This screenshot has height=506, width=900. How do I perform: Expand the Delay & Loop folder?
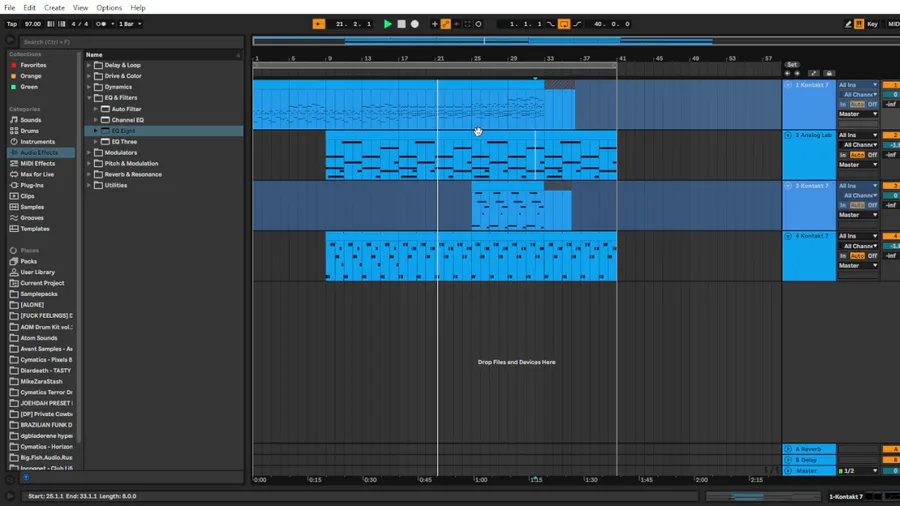[x=89, y=65]
